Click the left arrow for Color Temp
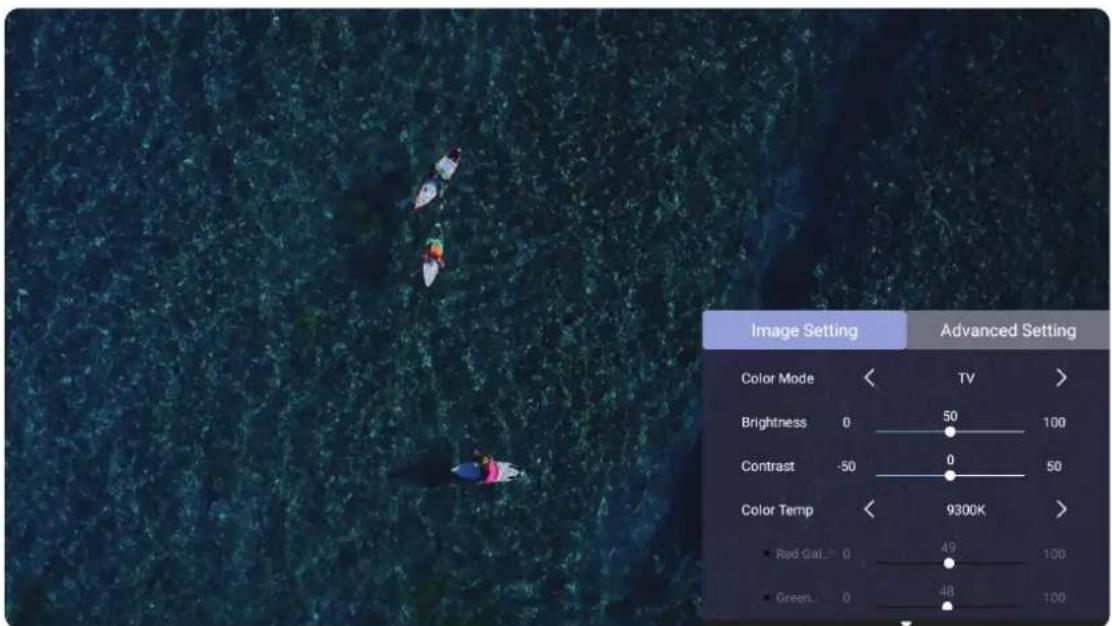1112x626 pixels. point(869,509)
